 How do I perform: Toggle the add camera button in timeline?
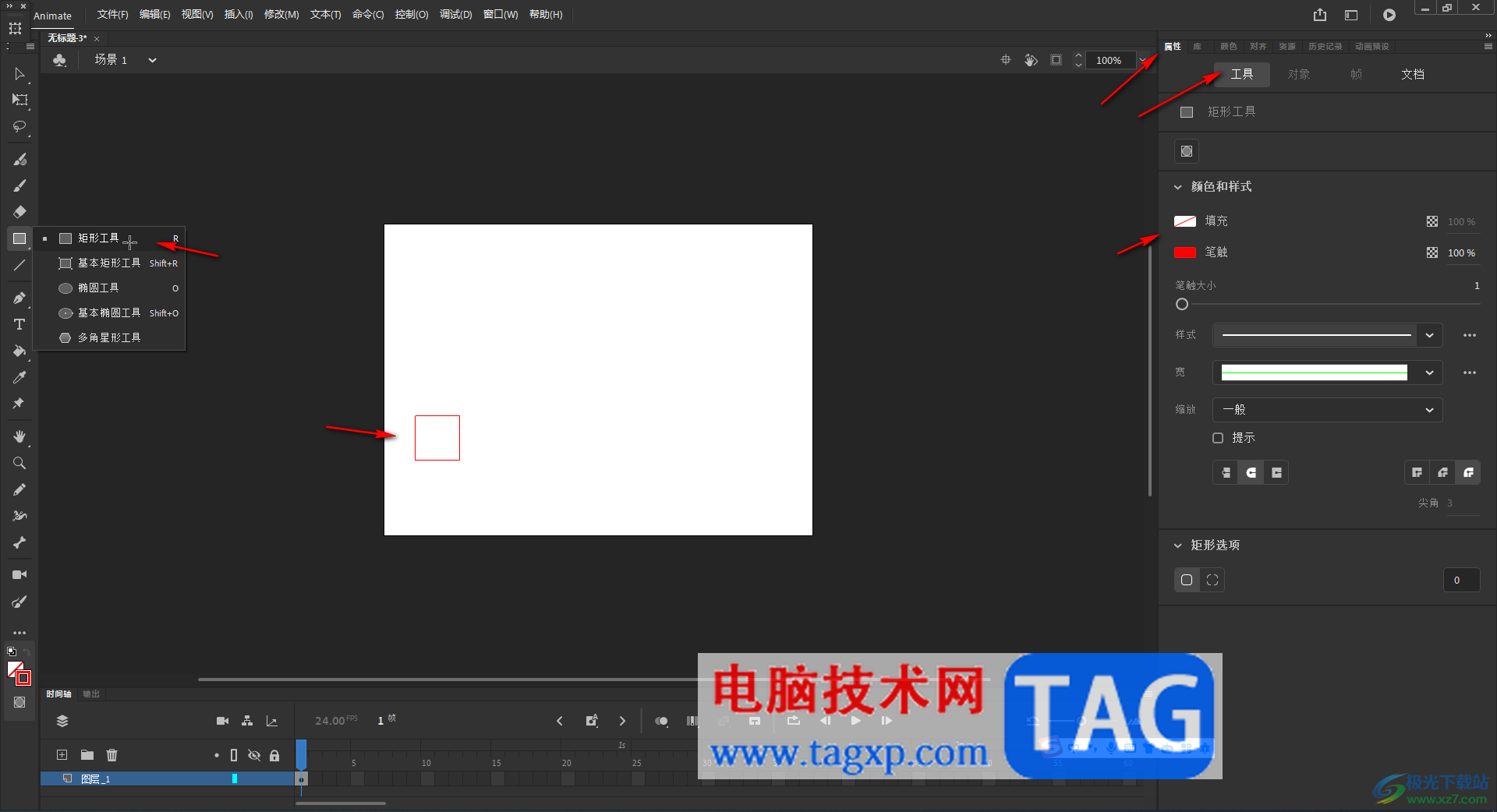222,721
